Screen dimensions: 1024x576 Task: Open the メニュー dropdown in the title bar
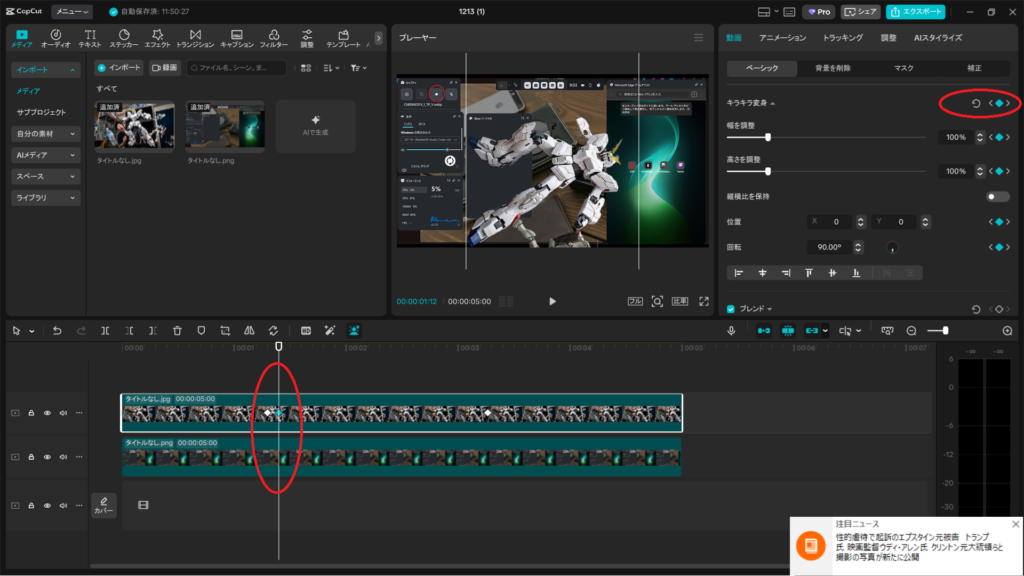click(72, 12)
